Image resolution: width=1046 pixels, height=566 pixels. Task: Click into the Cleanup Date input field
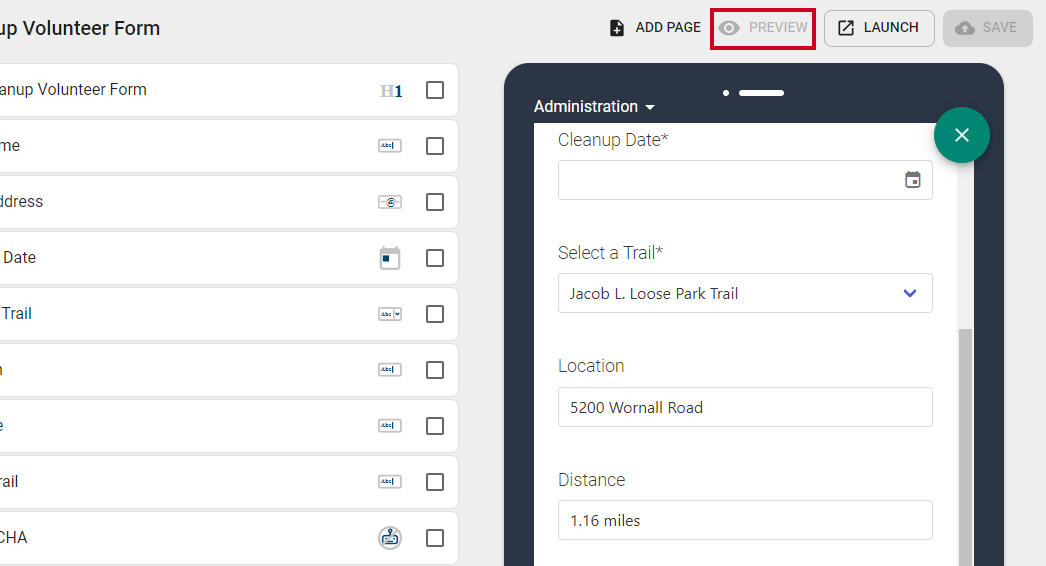[x=745, y=180]
